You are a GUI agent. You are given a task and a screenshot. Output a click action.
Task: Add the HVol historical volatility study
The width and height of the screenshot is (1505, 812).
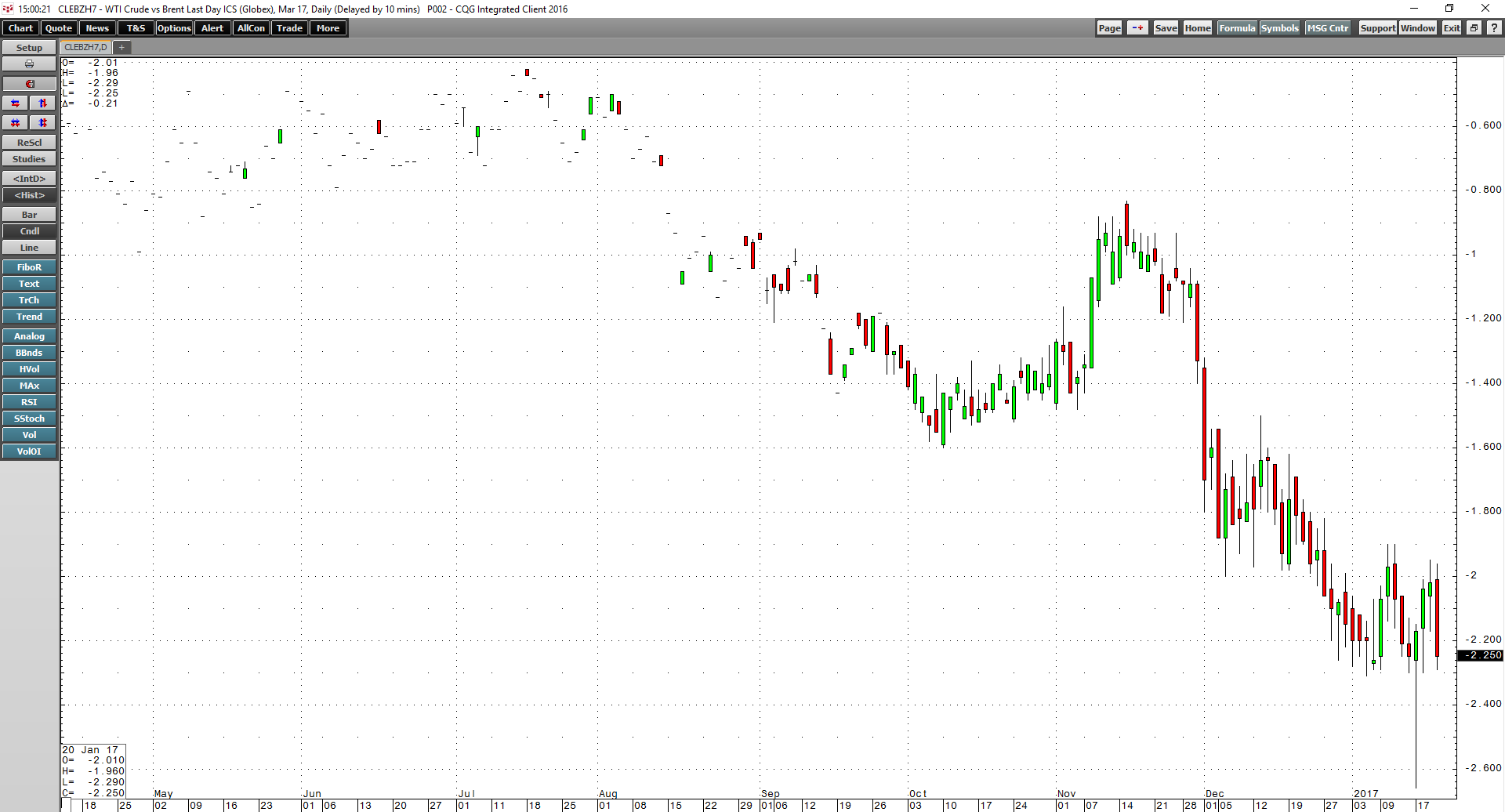29,369
